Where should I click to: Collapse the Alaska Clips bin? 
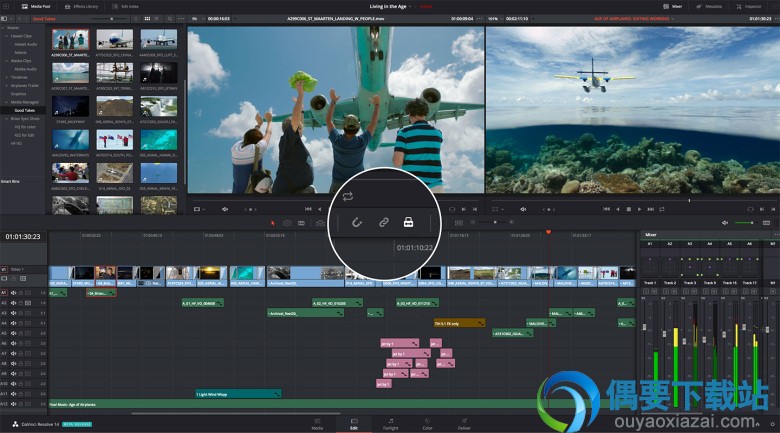(x=6, y=61)
